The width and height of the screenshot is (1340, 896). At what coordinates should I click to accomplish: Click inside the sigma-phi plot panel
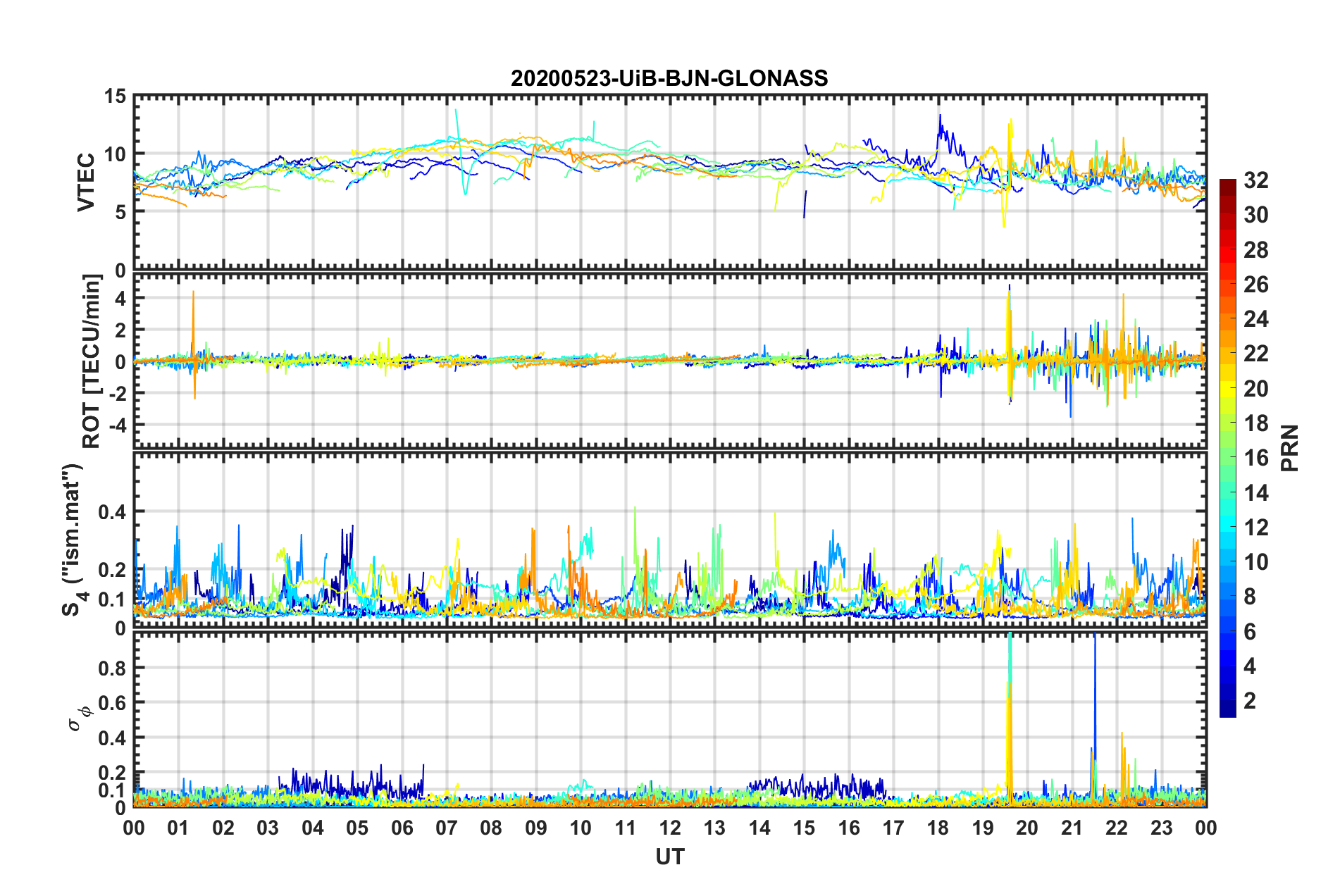[x=669, y=719]
